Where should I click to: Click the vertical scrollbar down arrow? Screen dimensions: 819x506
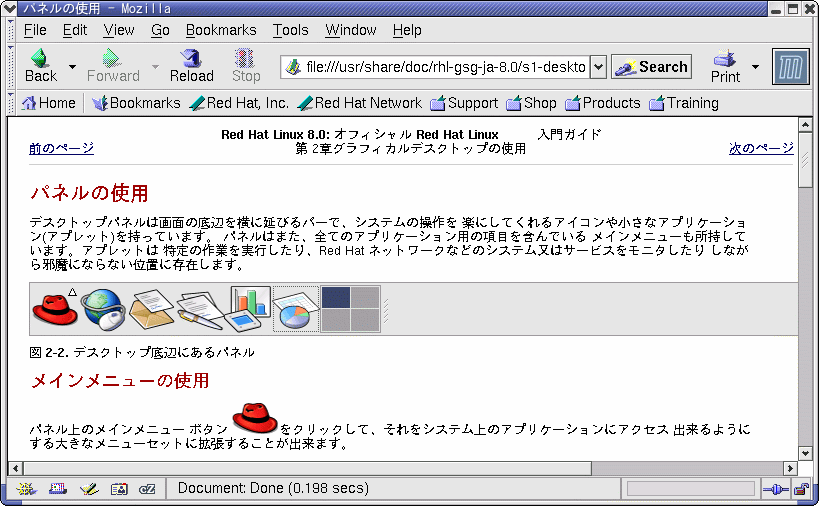coord(805,452)
